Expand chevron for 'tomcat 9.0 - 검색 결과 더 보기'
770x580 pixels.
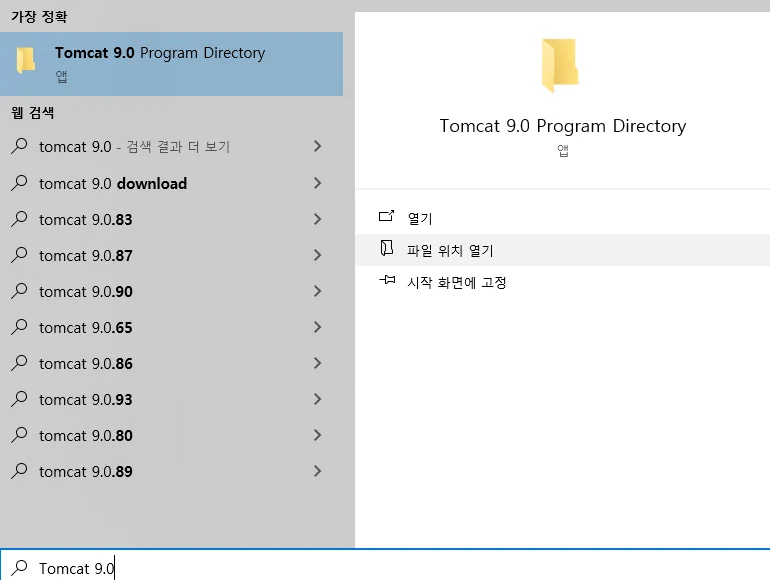[x=318, y=146]
